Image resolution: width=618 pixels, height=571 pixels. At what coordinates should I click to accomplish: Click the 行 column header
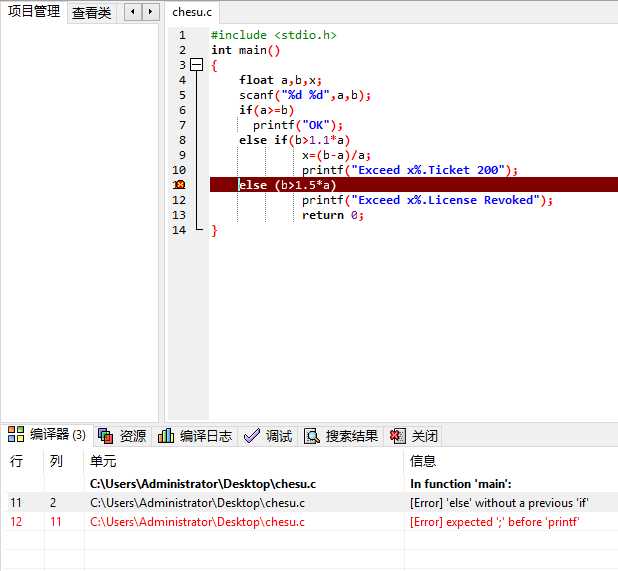[17, 461]
